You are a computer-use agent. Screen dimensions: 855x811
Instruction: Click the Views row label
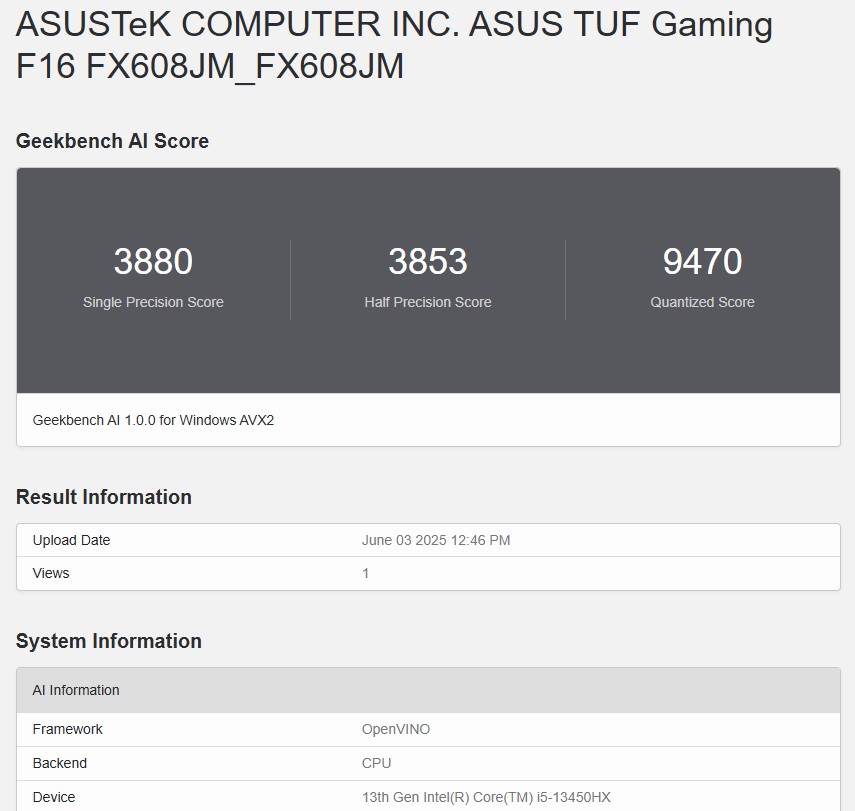click(x=51, y=573)
